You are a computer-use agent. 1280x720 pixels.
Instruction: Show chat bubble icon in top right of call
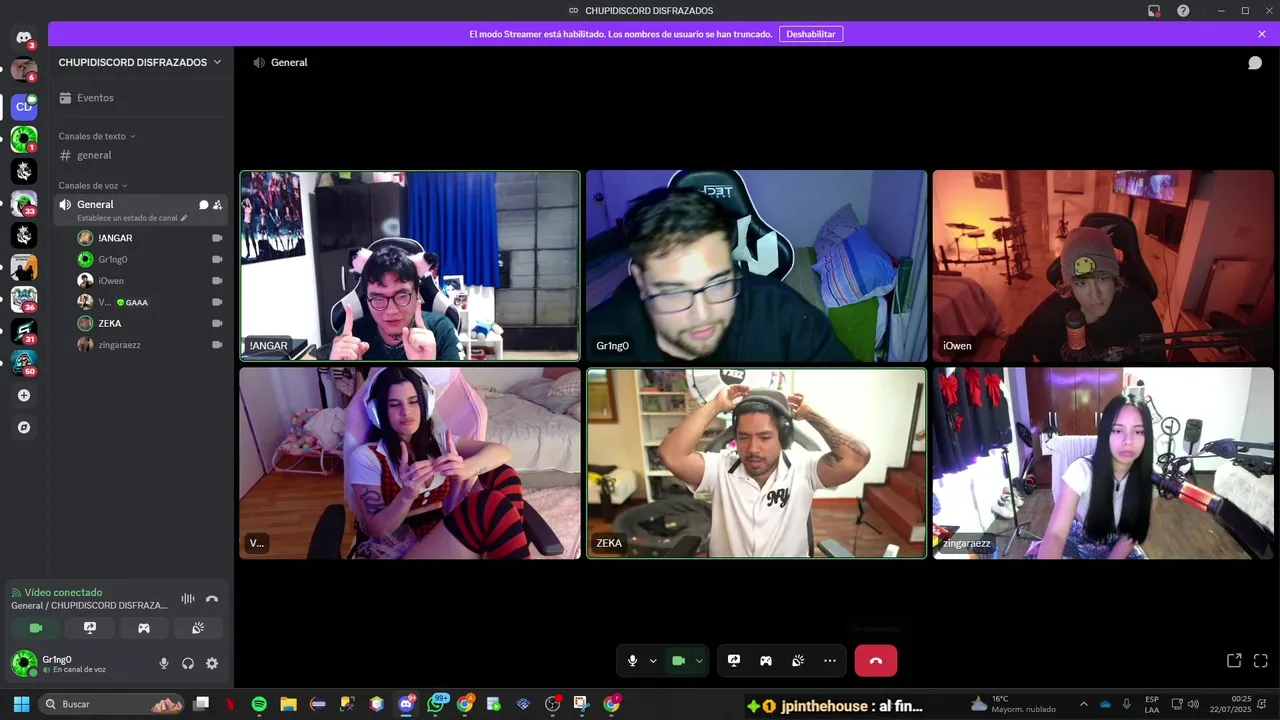1255,63
